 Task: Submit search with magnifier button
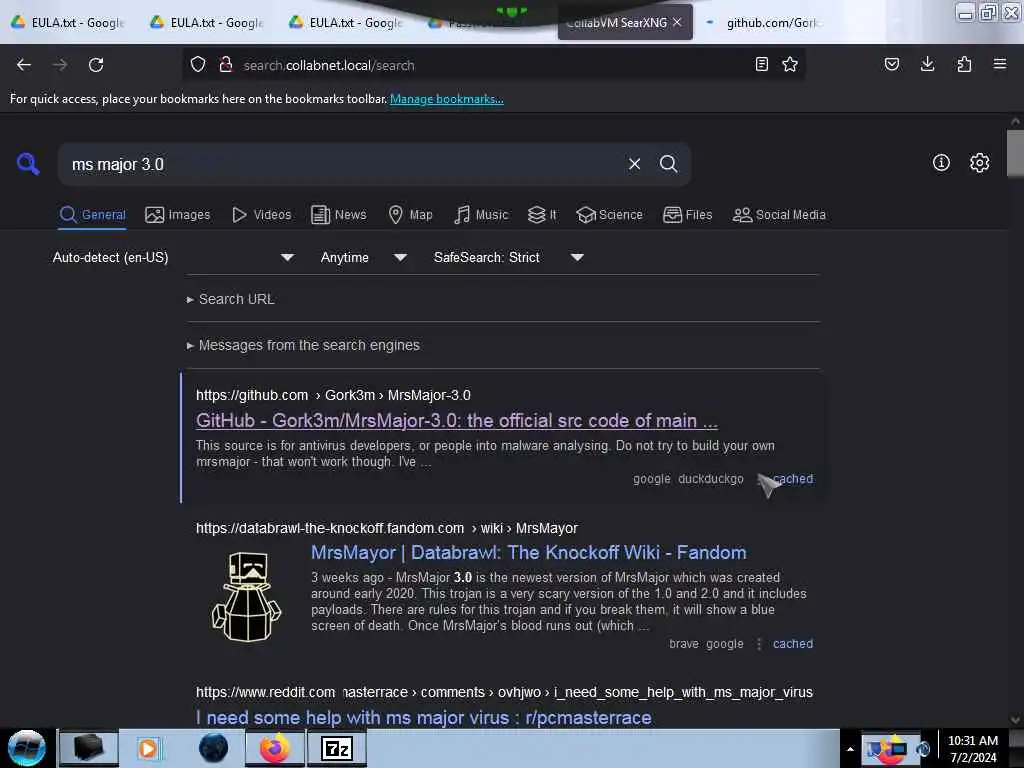pos(668,164)
